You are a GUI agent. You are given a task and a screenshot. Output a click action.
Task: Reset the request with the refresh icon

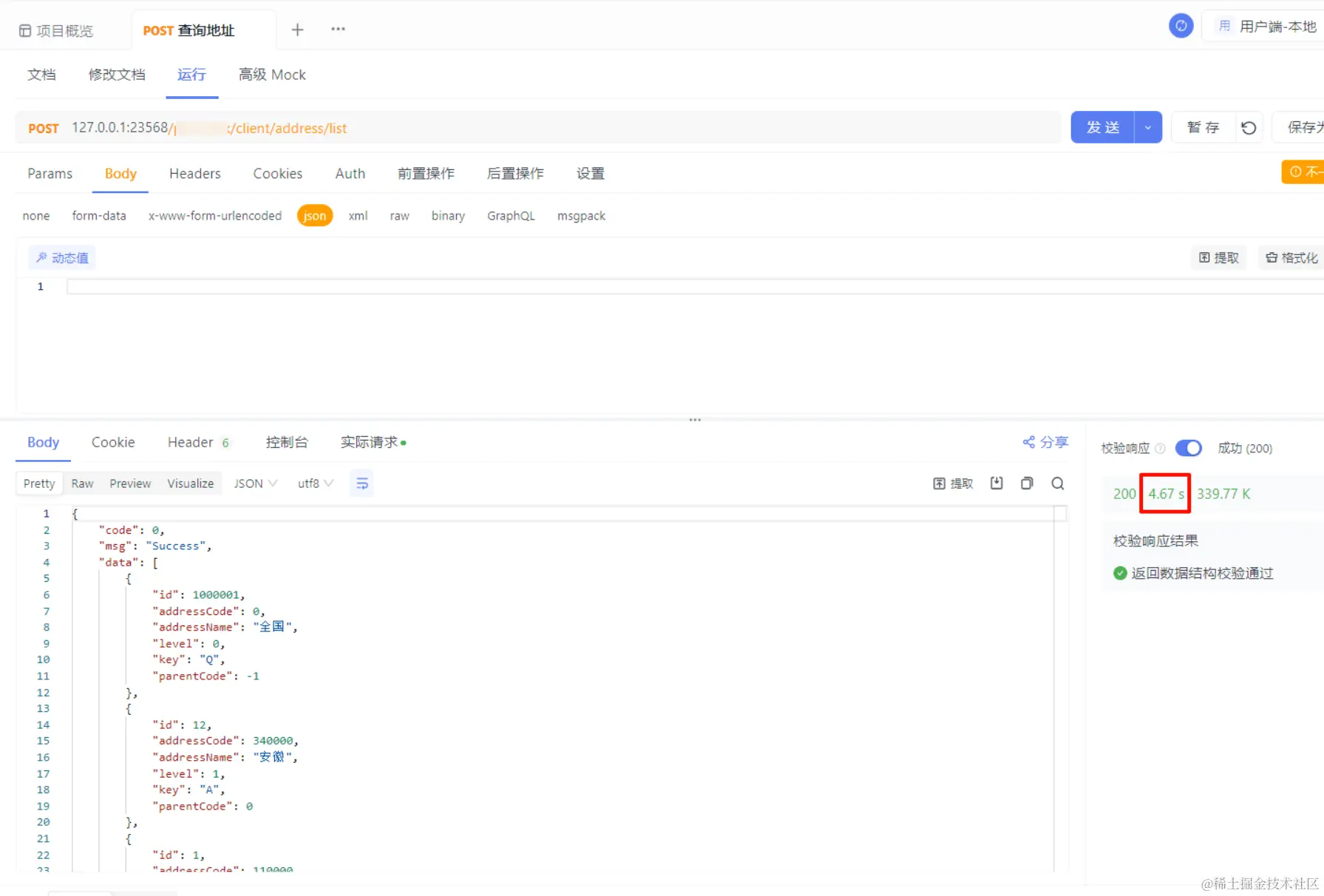pyautogui.click(x=1249, y=127)
